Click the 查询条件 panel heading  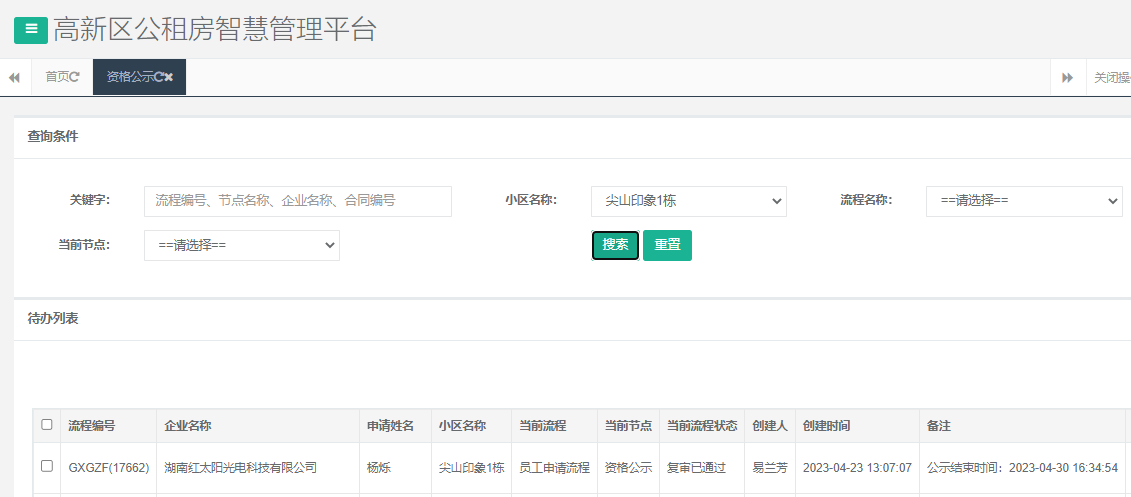pos(53,136)
